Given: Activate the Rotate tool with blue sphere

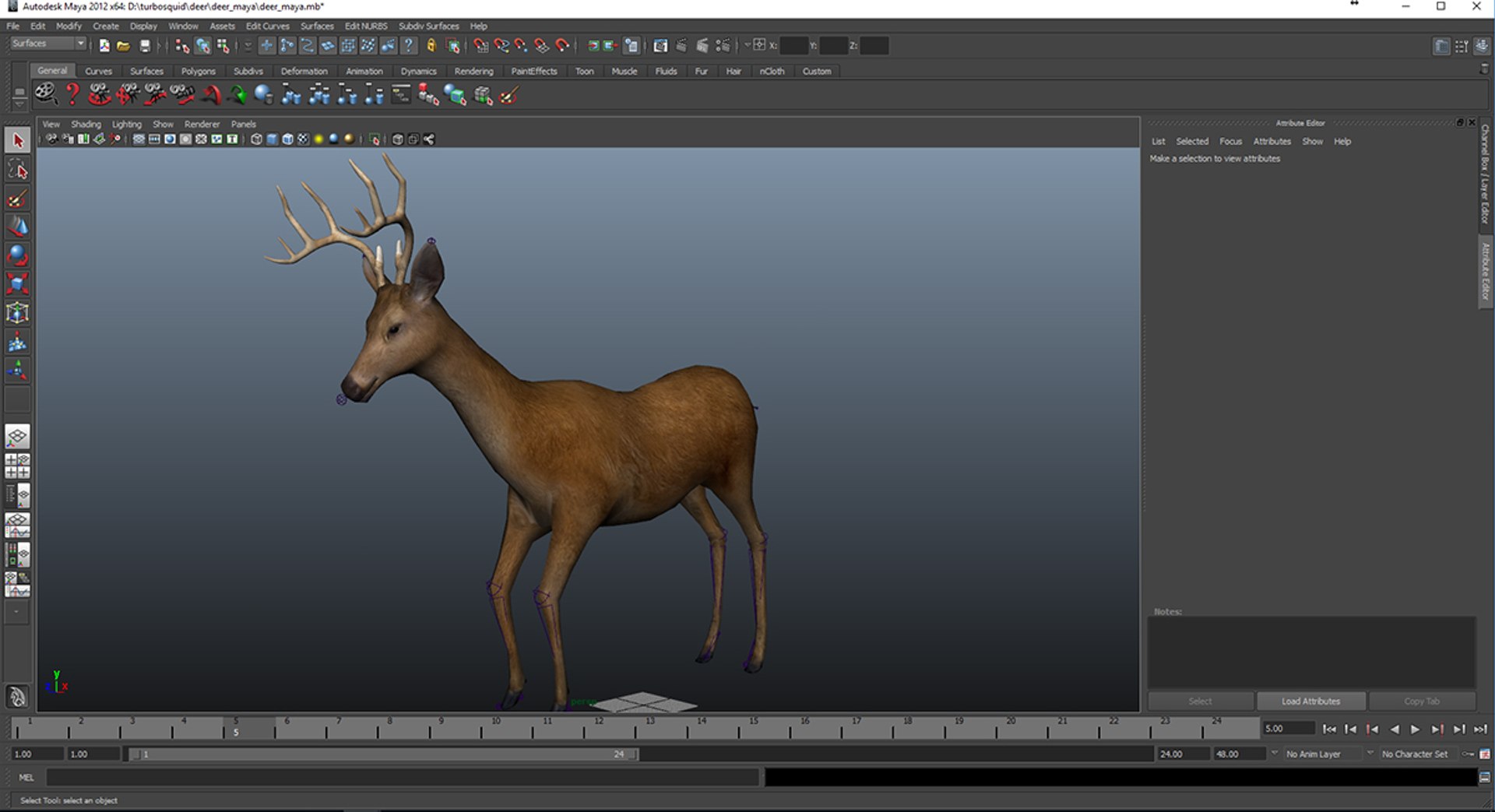Looking at the screenshot, I should coord(17,255).
